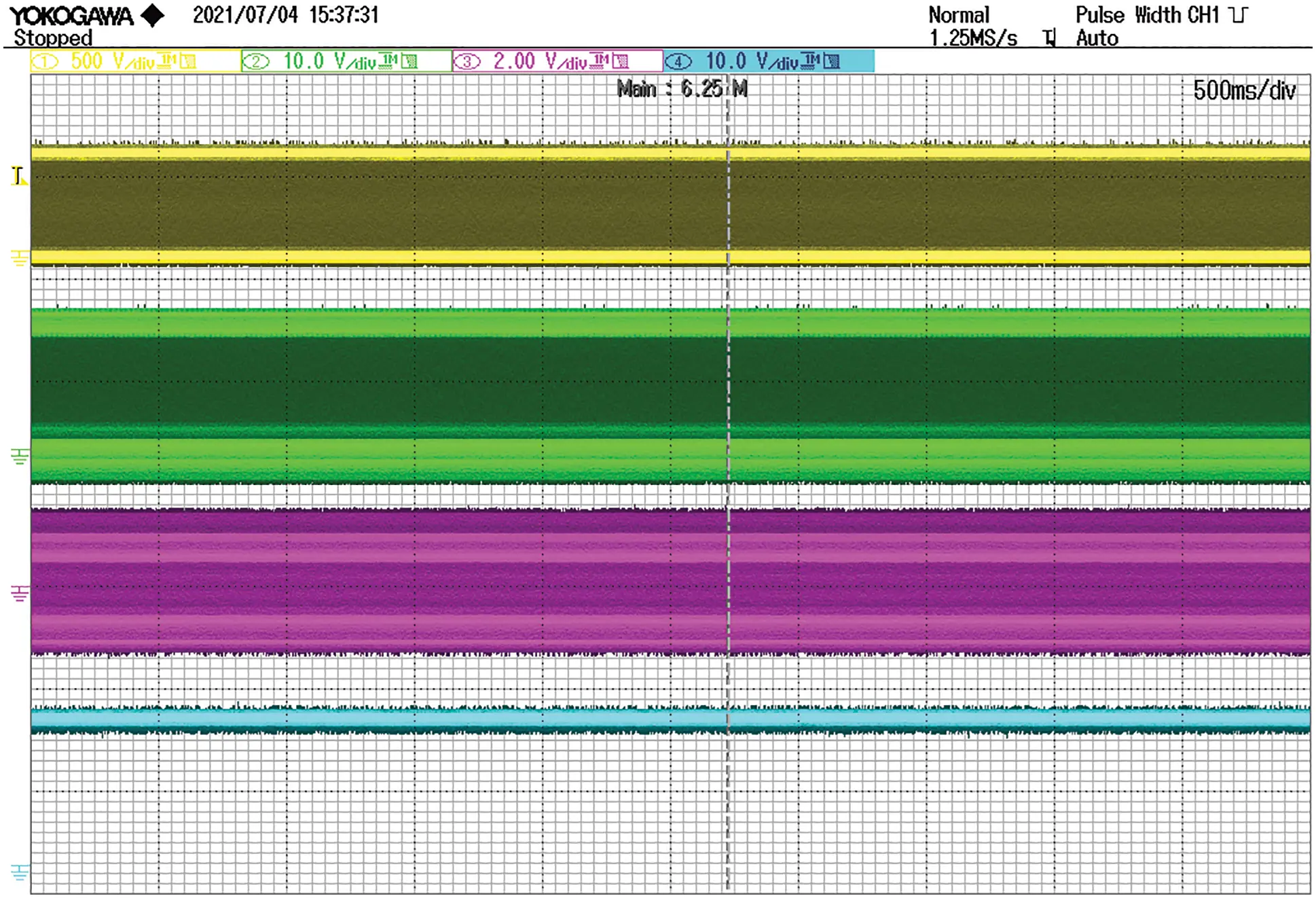
Task: Click the yellow CH1 ground reference marker
Action: 20,257
